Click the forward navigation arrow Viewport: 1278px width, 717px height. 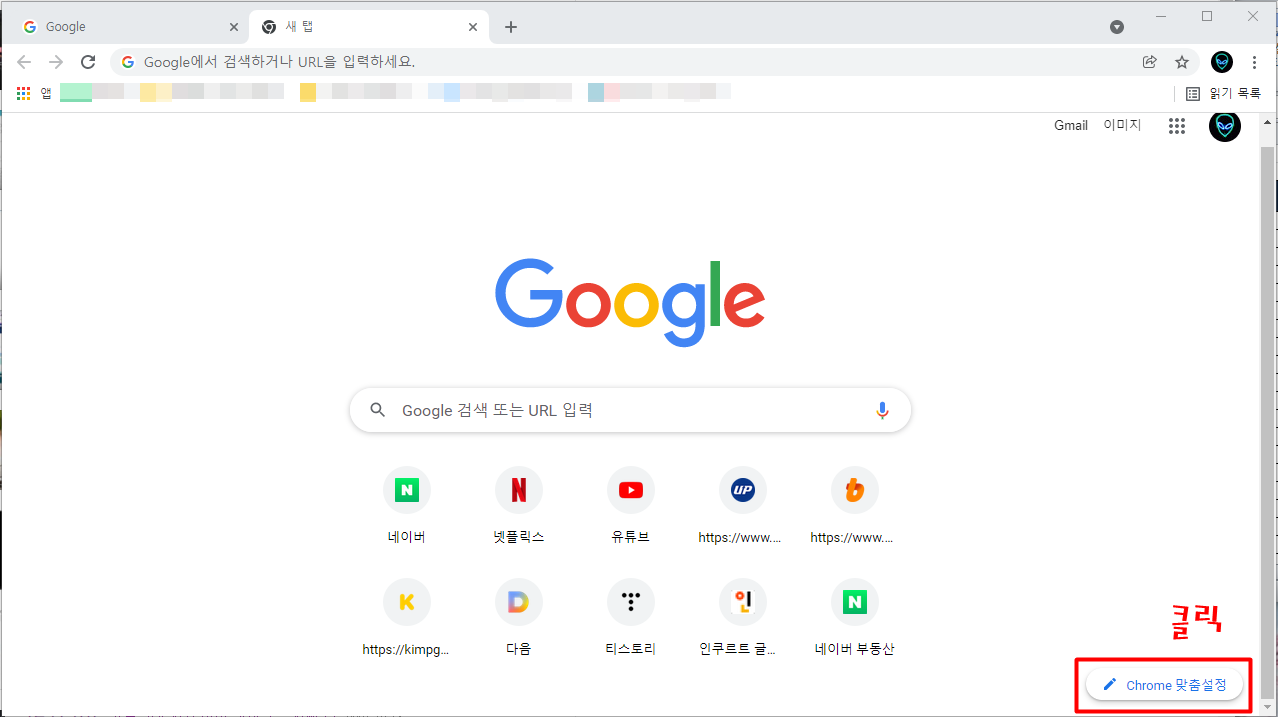tap(56, 62)
